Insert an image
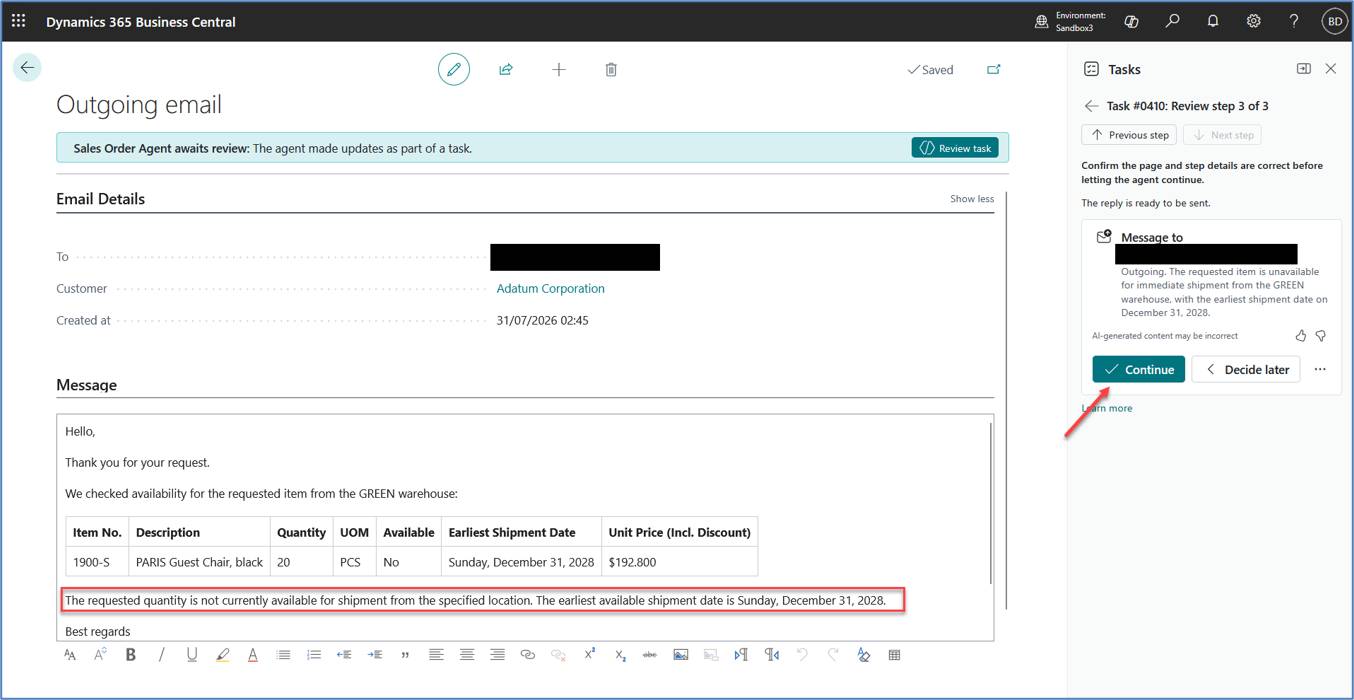1354x700 pixels. click(681, 655)
